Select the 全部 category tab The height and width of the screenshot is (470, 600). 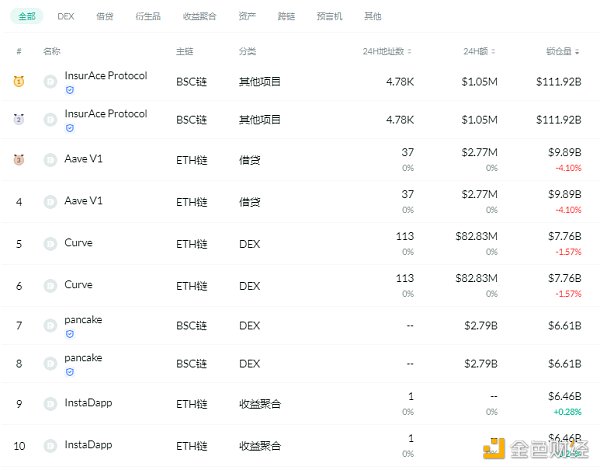click(27, 16)
